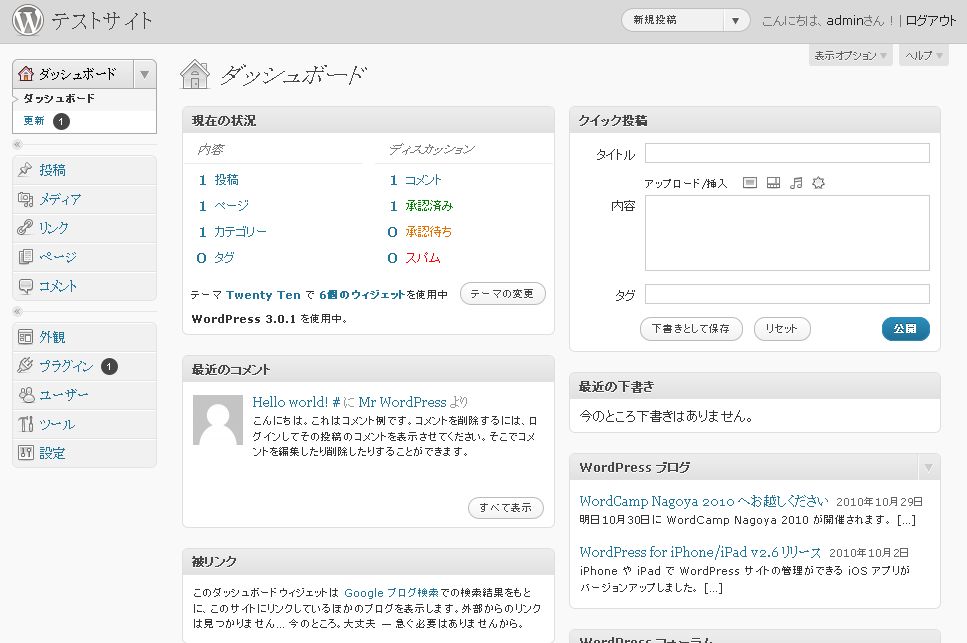This screenshot has height=643, width=967.
Task: Expand the 表示オプション screen options tab
Action: [850, 55]
